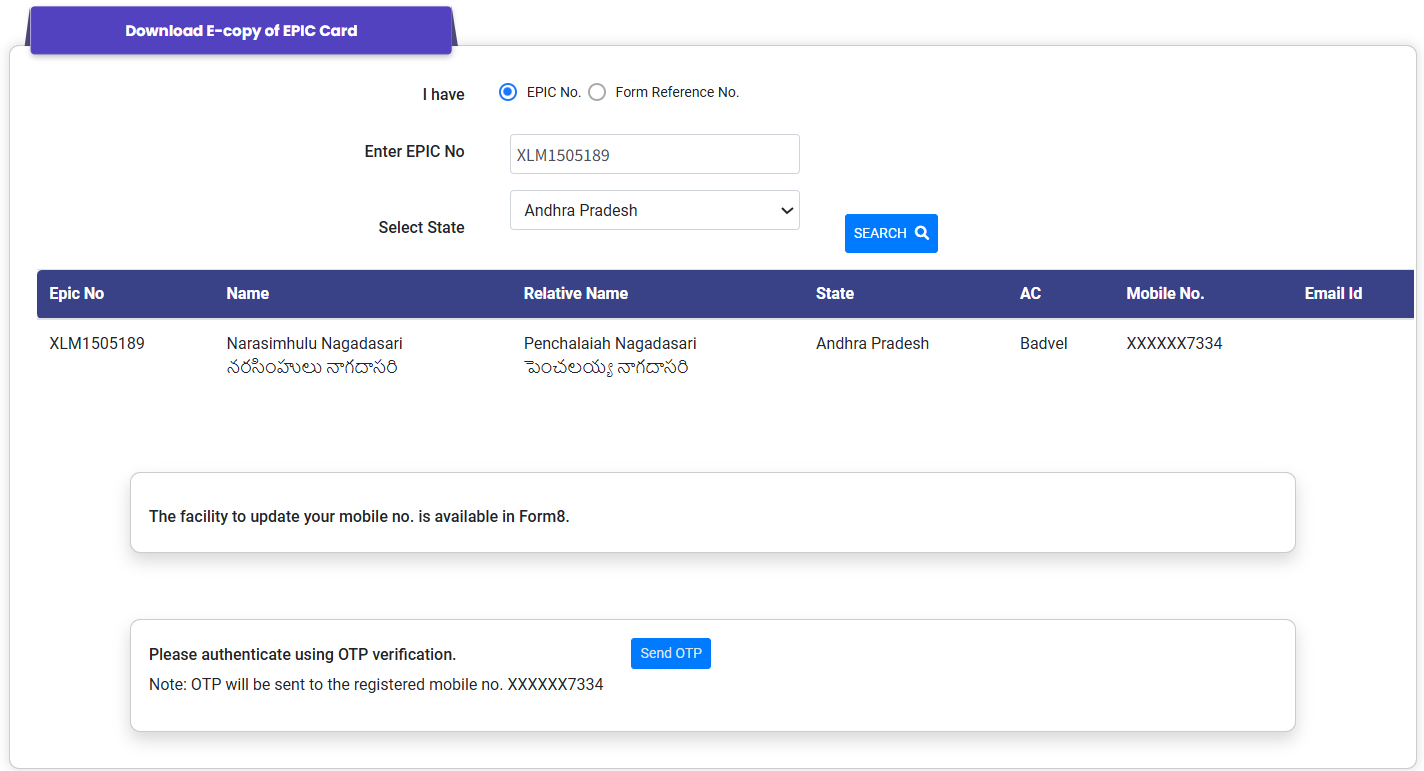Screen dimensions: 1424x771
Task: Click the name Narasimhulu Nagadasari
Action: (313, 343)
